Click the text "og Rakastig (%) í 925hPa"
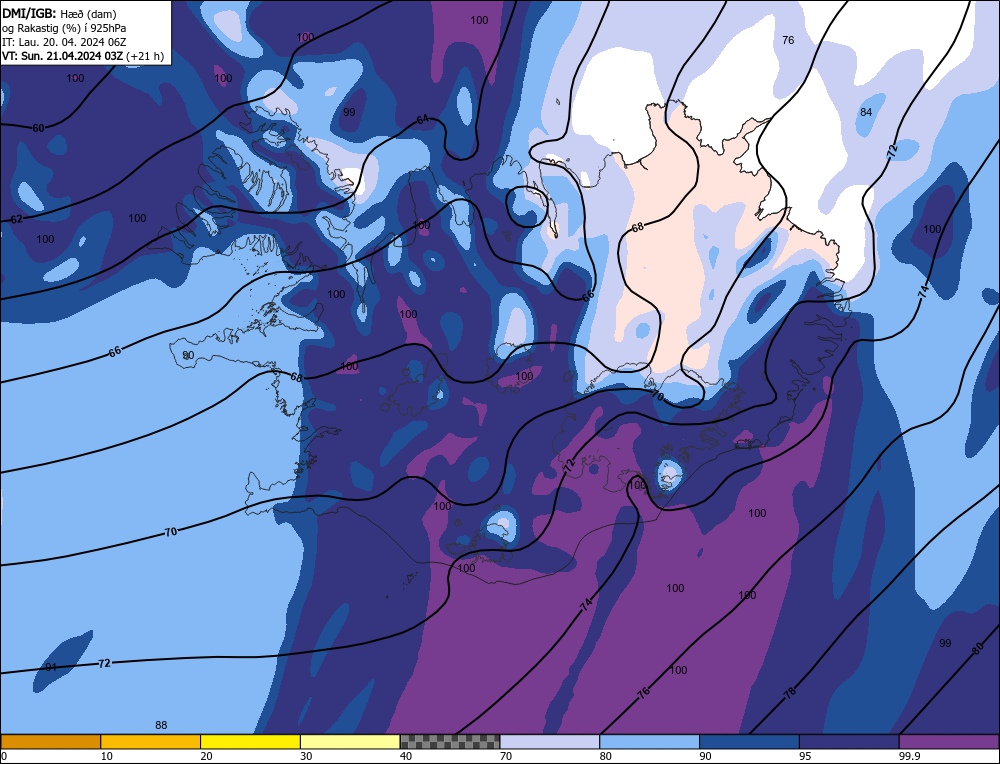Screen dimensions: 1000x764 [64, 28]
